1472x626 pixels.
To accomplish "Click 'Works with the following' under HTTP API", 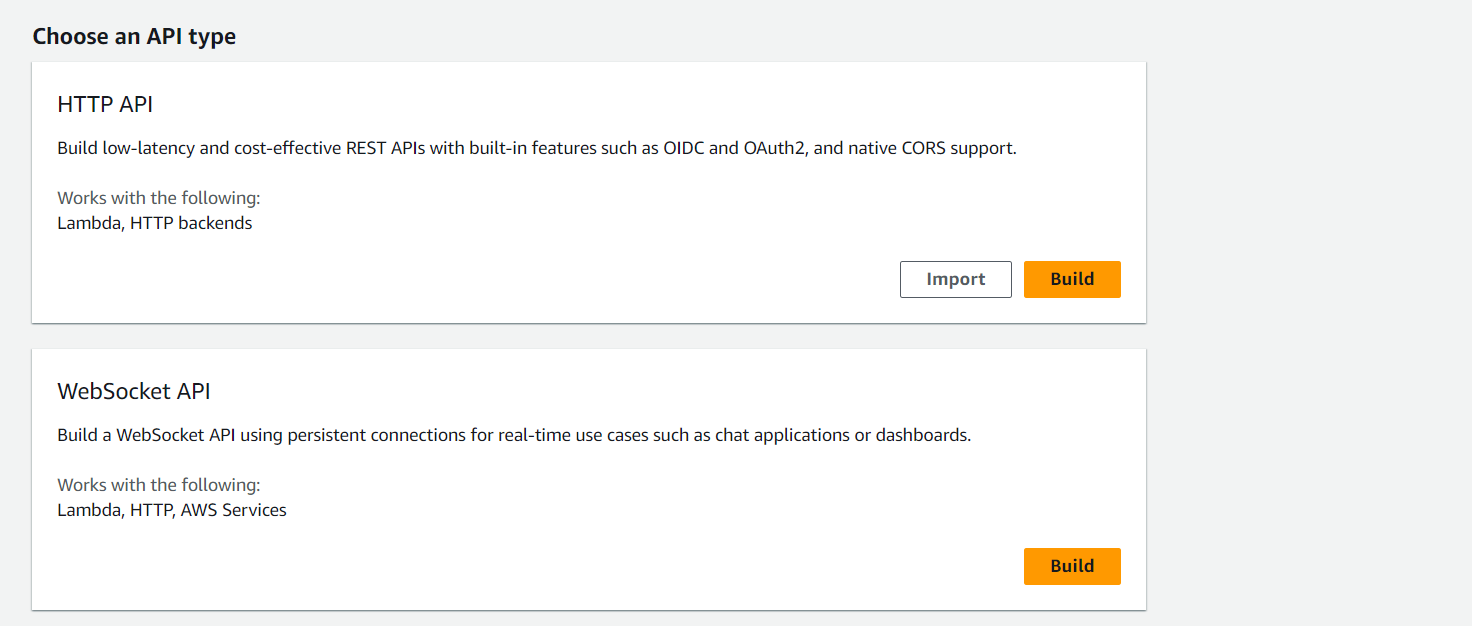I will click(159, 198).
